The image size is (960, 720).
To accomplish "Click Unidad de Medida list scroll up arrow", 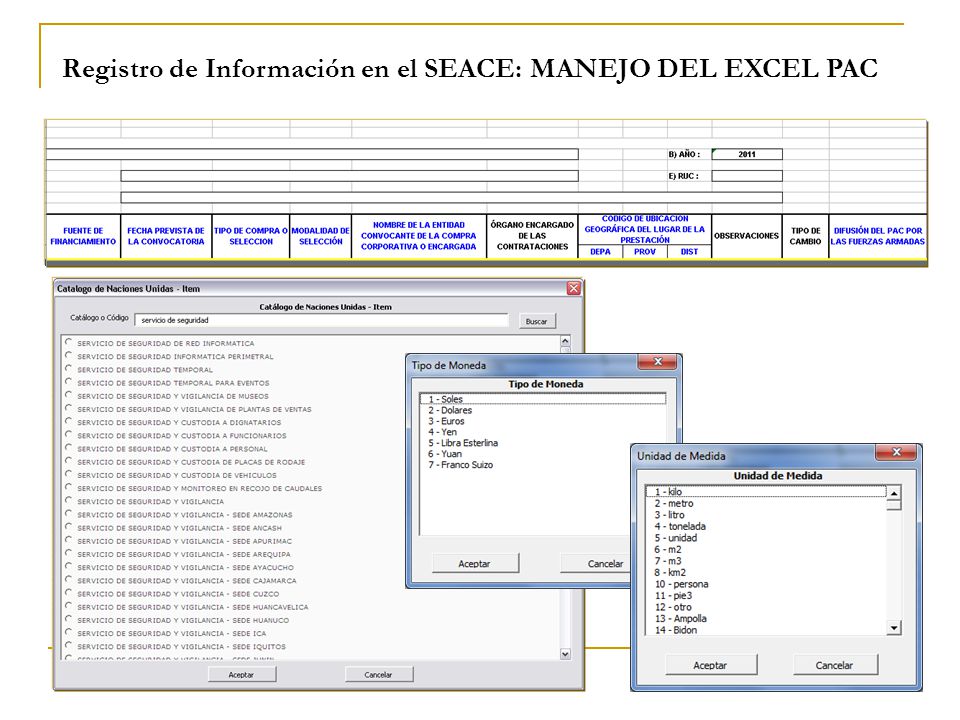I will coord(894,493).
